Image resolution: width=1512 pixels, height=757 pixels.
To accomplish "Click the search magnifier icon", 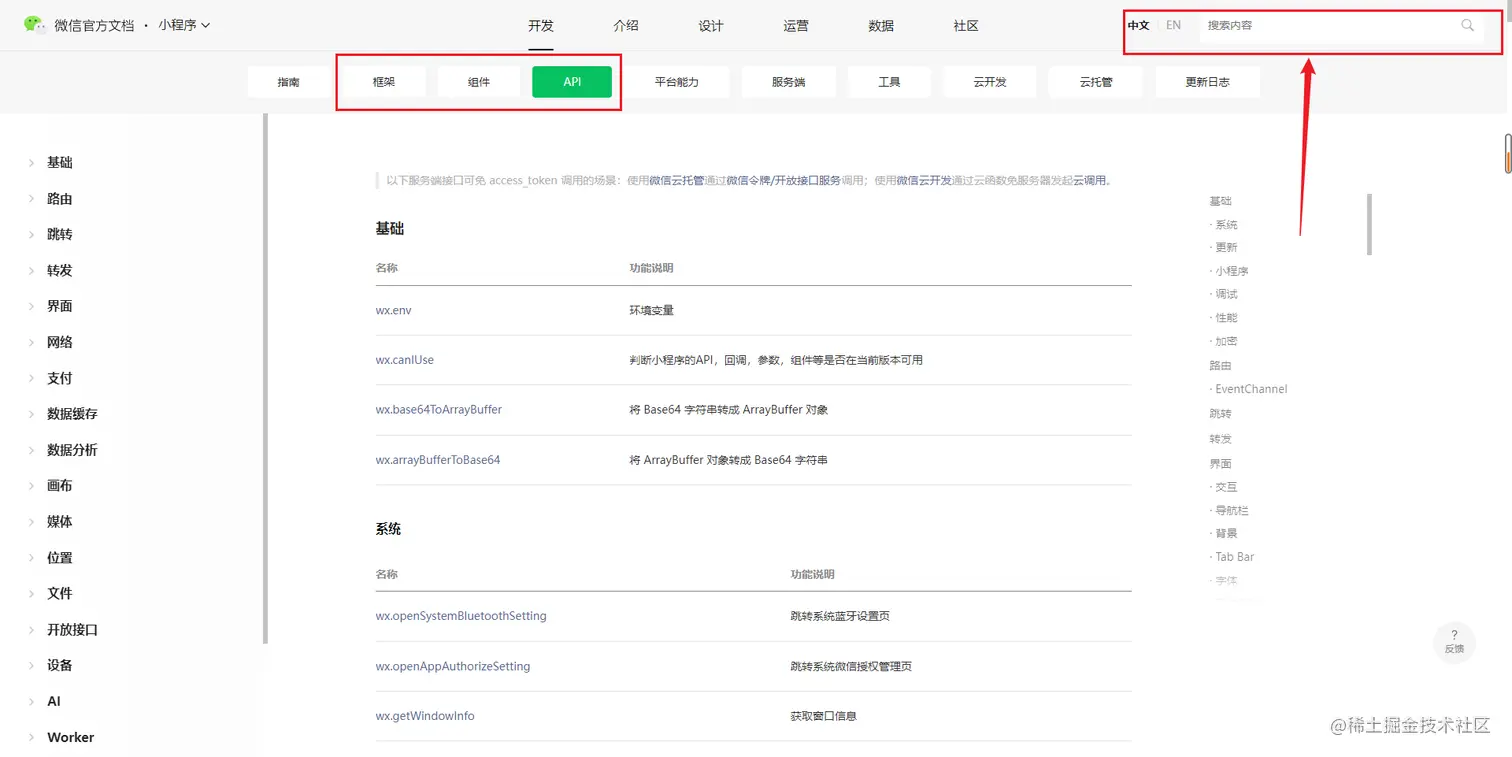I will pyautogui.click(x=1467, y=25).
